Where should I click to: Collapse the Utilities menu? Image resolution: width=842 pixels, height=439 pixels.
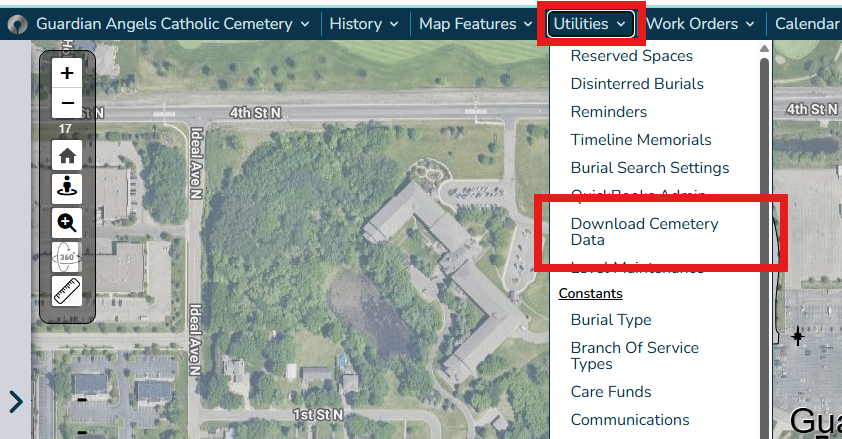pyautogui.click(x=590, y=24)
